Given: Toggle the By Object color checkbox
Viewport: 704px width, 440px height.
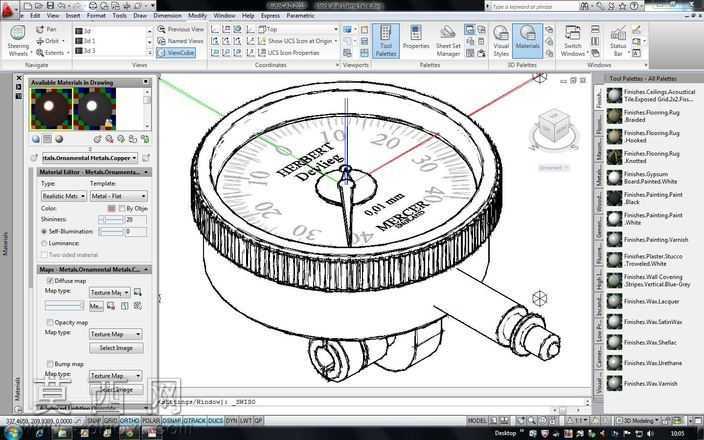Looking at the screenshot, I should (x=122, y=209).
